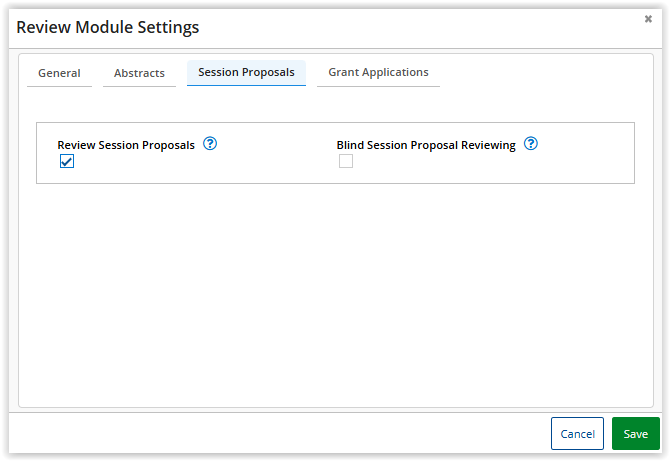Image resolution: width=670 pixels, height=461 pixels.
Task: Open help for Blind Session Proposal Reviewing
Action: [531, 144]
